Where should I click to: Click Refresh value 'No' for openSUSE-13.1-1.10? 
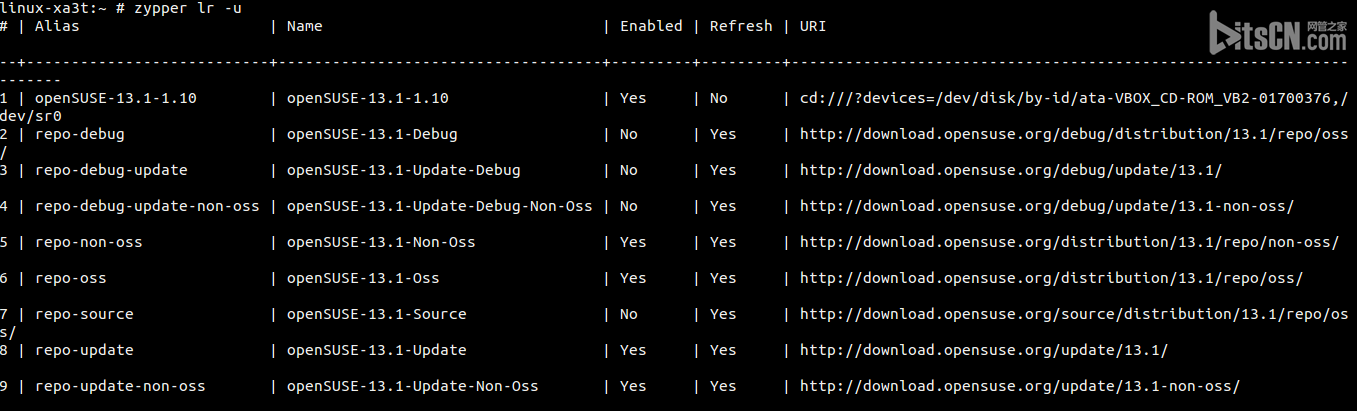[719, 98]
